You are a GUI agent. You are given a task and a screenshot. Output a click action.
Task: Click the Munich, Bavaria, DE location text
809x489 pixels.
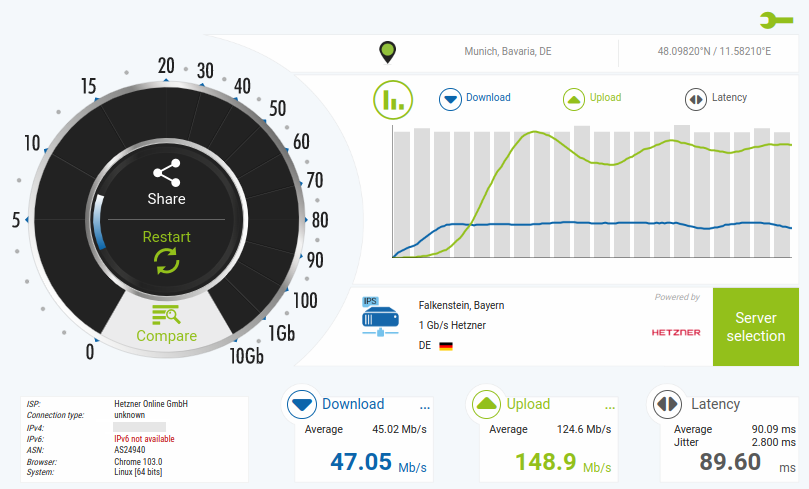[507, 51]
